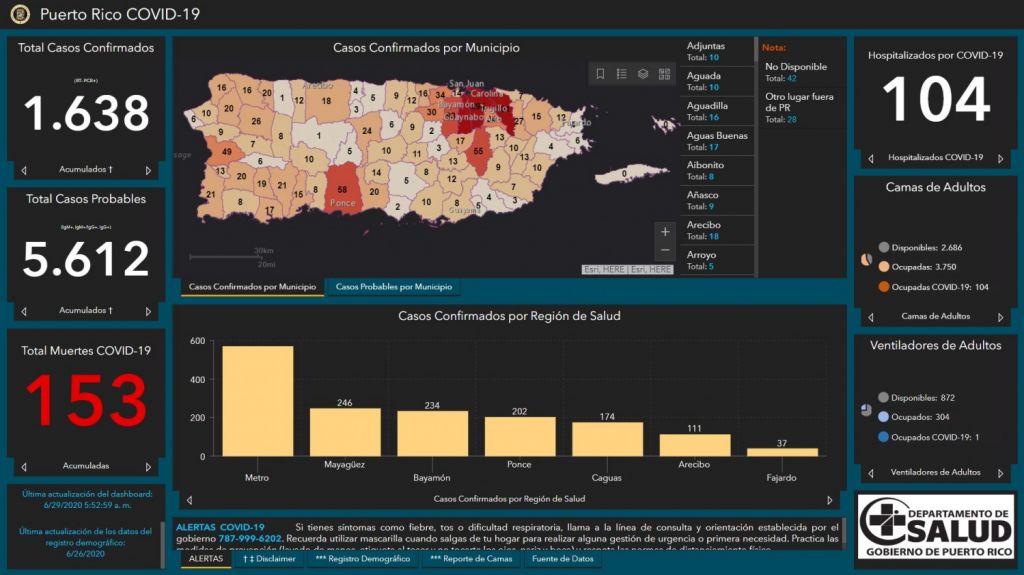Go to next panel after Acumulados in Casos Confirmados
The width and height of the screenshot is (1024, 575).
point(148,171)
